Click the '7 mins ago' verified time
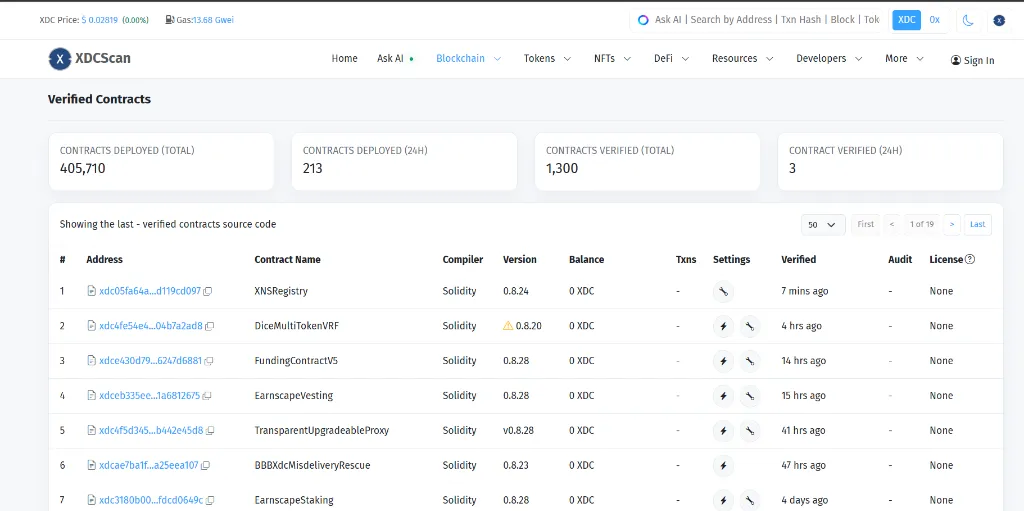Screen dimensions: 1024x511 coord(805,291)
